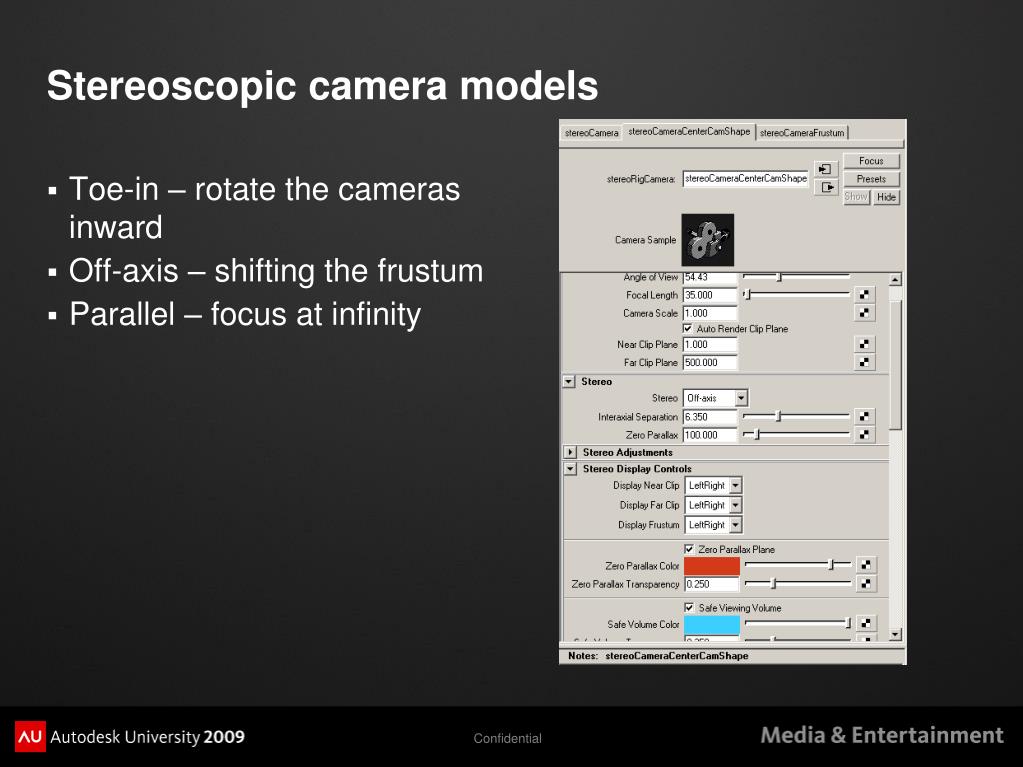Click the Camera Sample thumbnail
1023x767 pixels.
click(708, 240)
